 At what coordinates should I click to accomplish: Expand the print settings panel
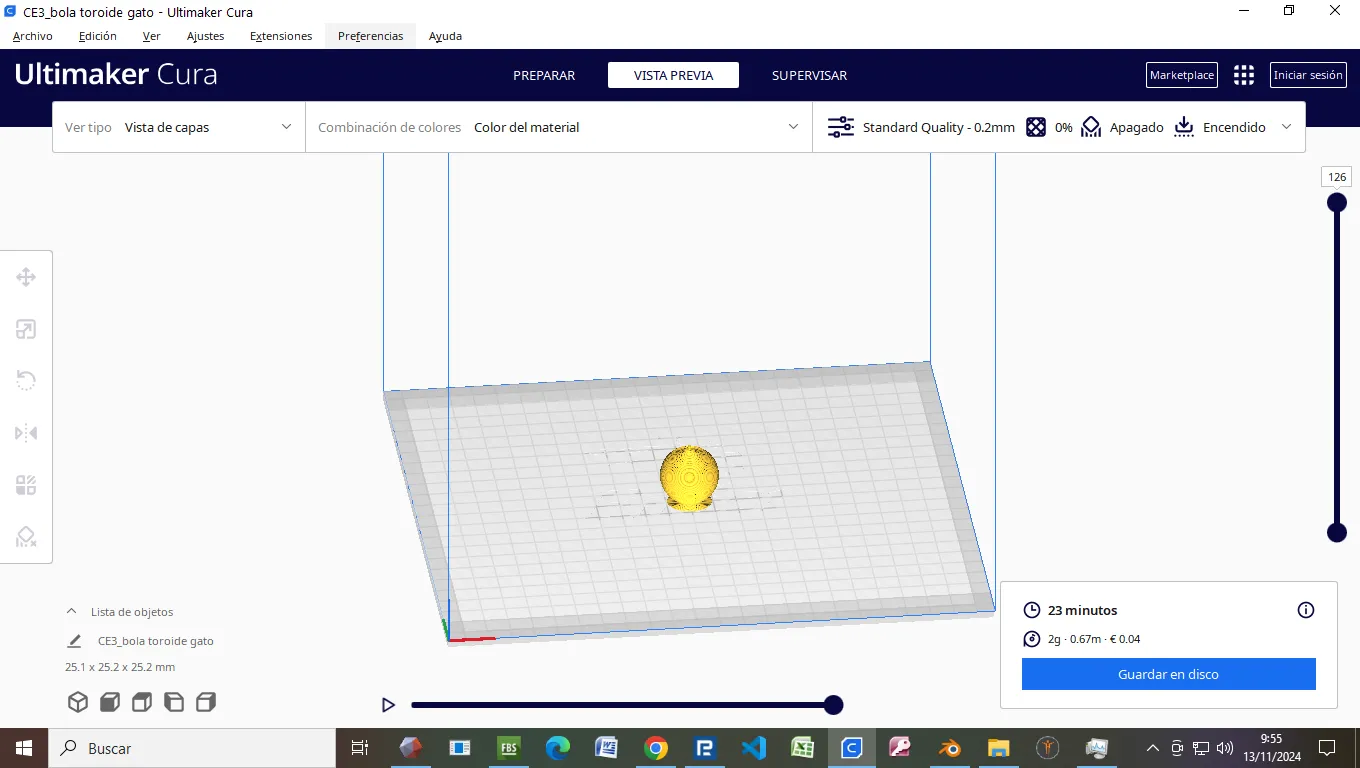1285,127
